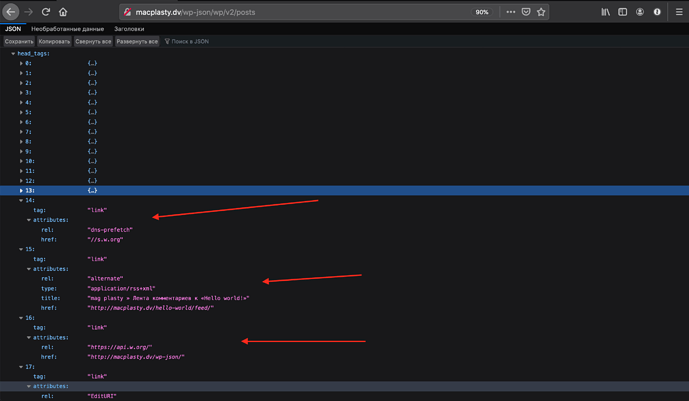Viewport: 689px width, 401px height.
Task: Expand item 7 in head_tags
Action: (21, 132)
